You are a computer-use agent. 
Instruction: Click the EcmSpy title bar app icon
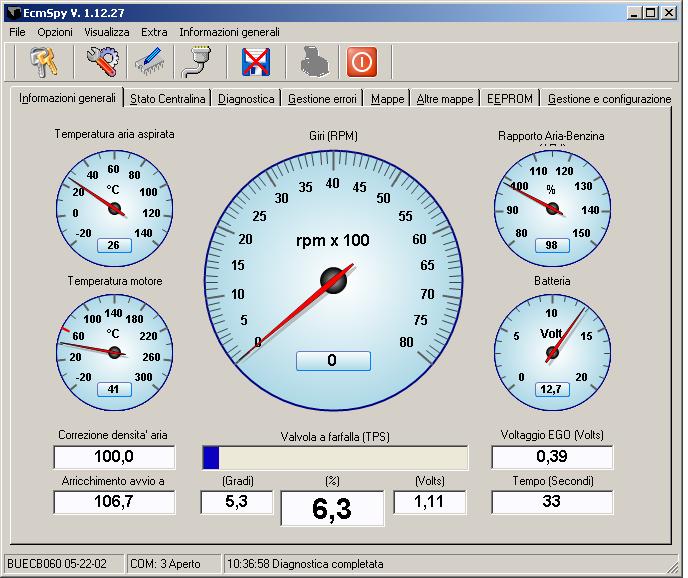coord(12,13)
